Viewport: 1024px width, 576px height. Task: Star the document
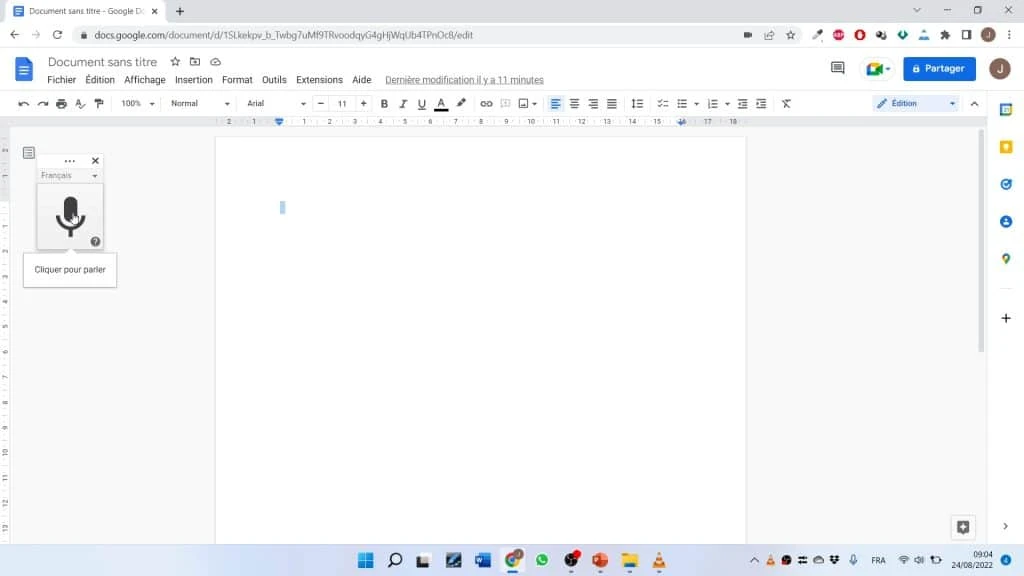(x=175, y=62)
